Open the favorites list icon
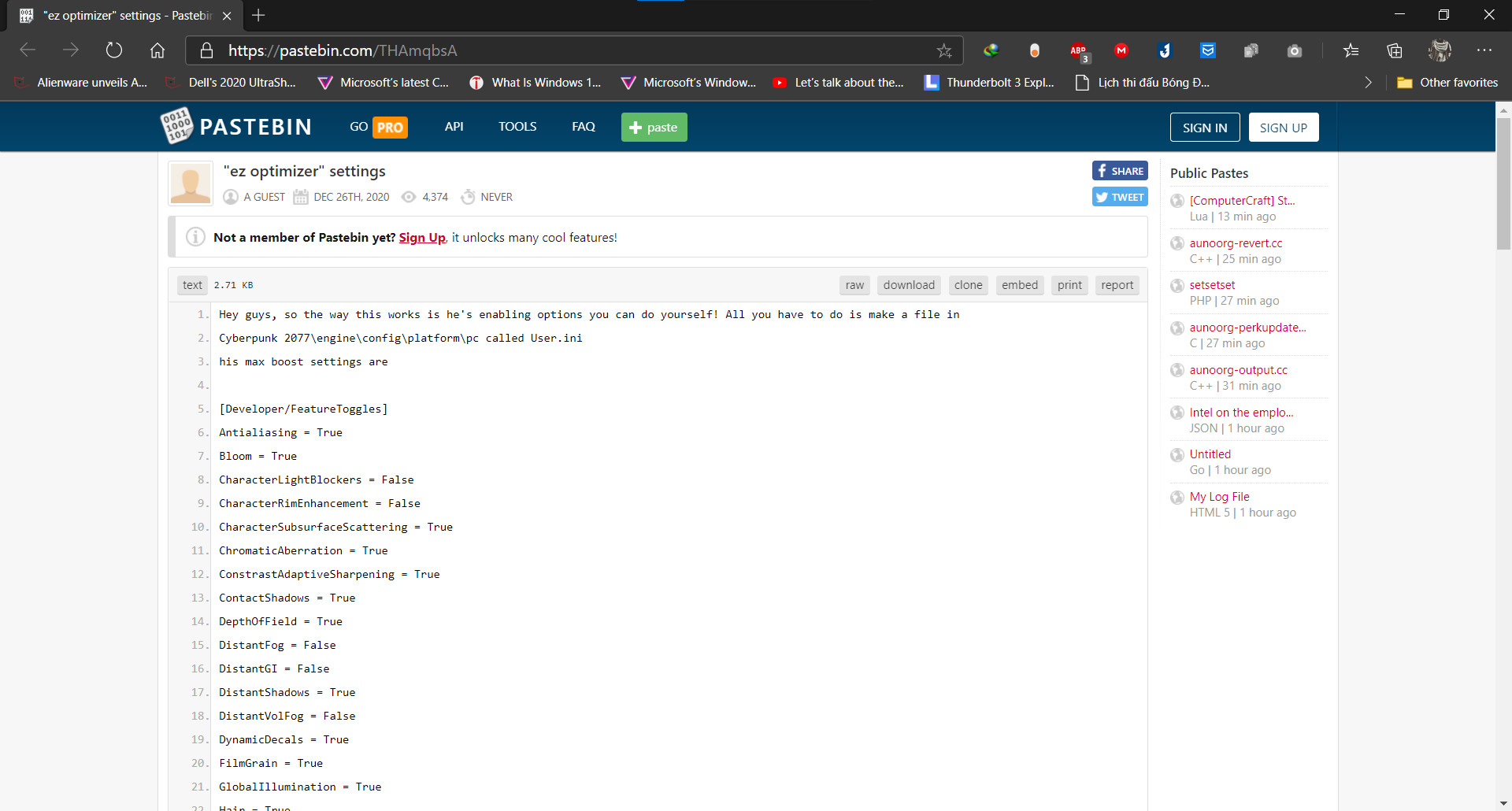Image resolution: width=1512 pixels, height=811 pixels. (x=1351, y=50)
